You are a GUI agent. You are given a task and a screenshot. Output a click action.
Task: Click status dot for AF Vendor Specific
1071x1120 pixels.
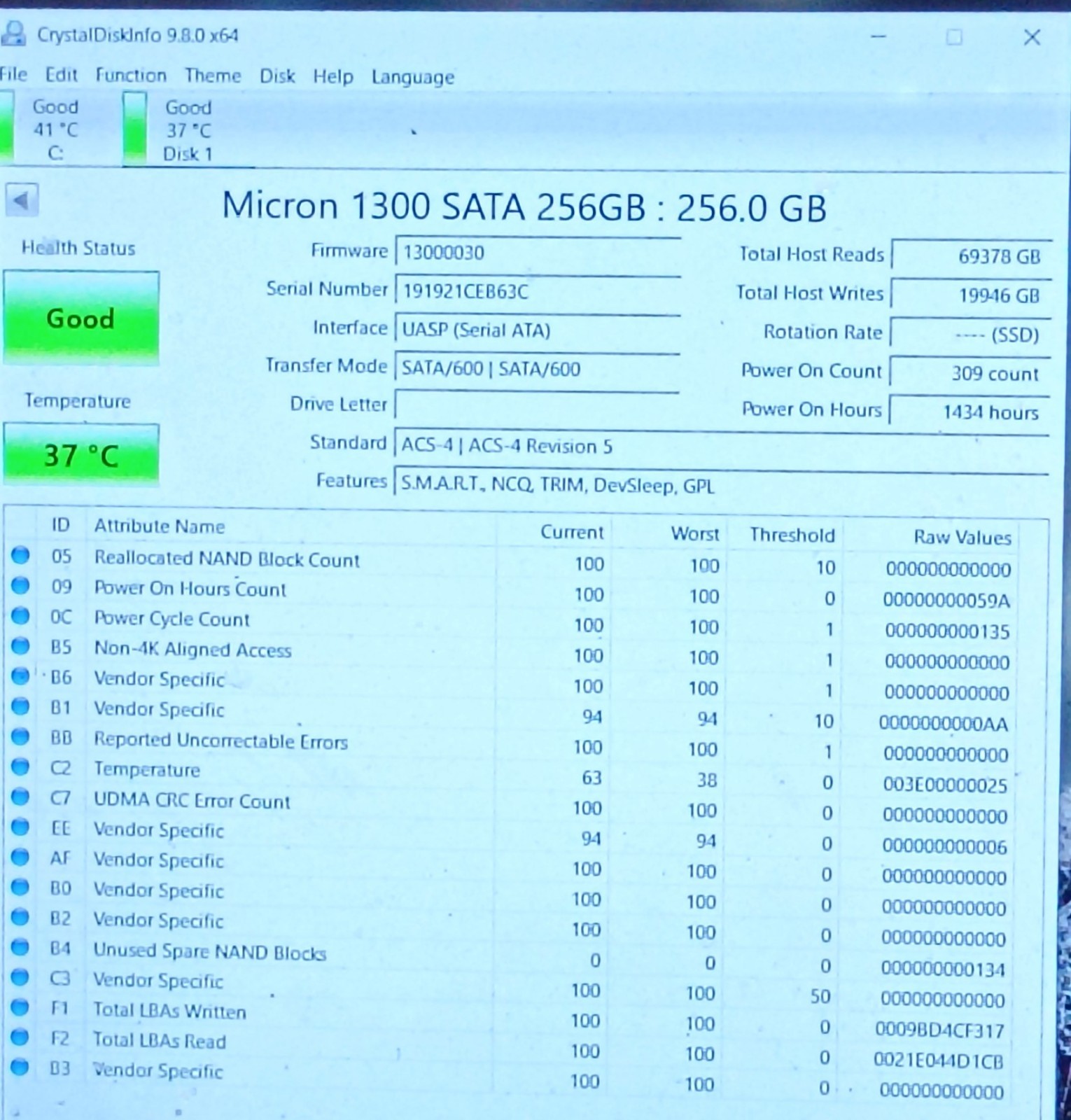tap(20, 857)
